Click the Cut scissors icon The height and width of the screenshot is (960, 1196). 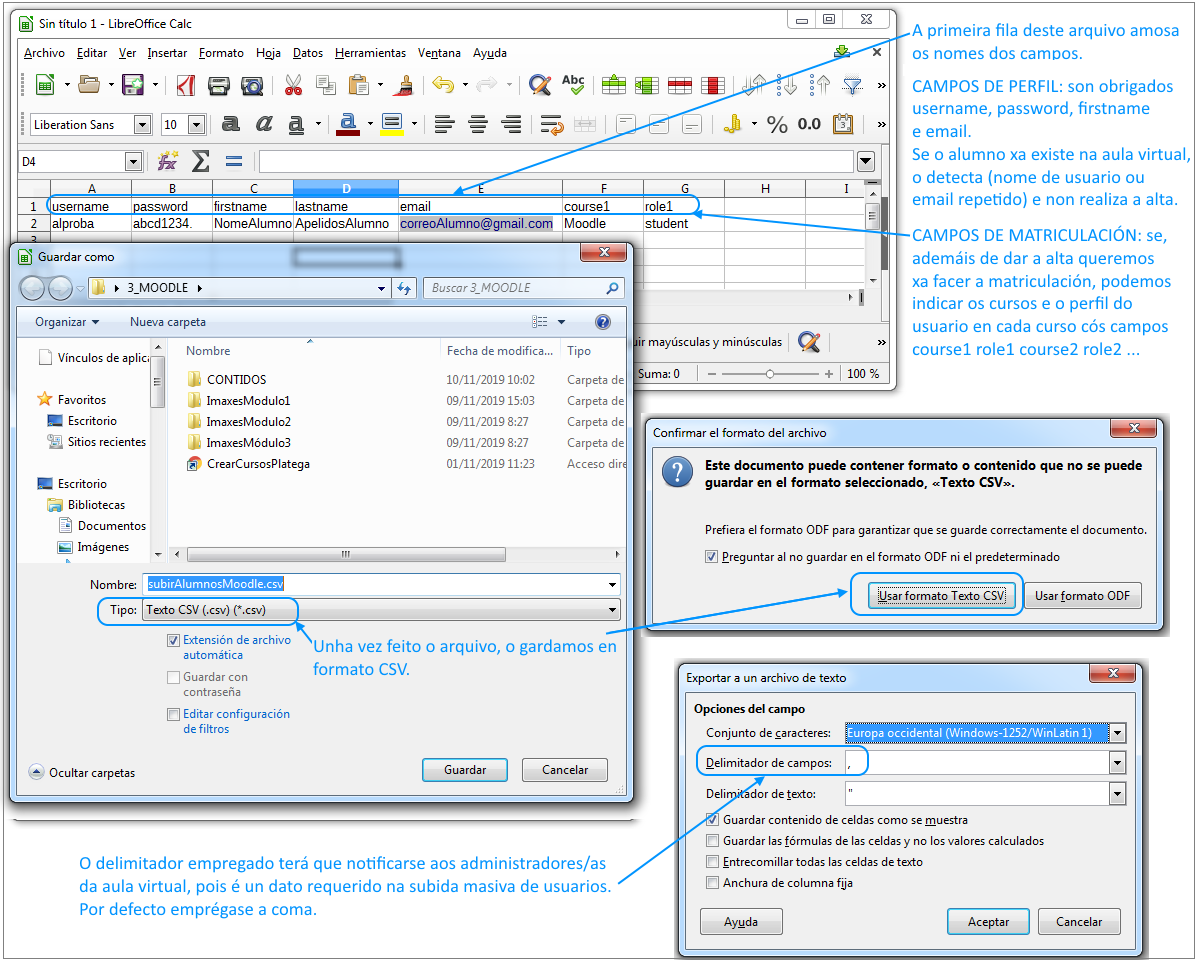tap(293, 85)
